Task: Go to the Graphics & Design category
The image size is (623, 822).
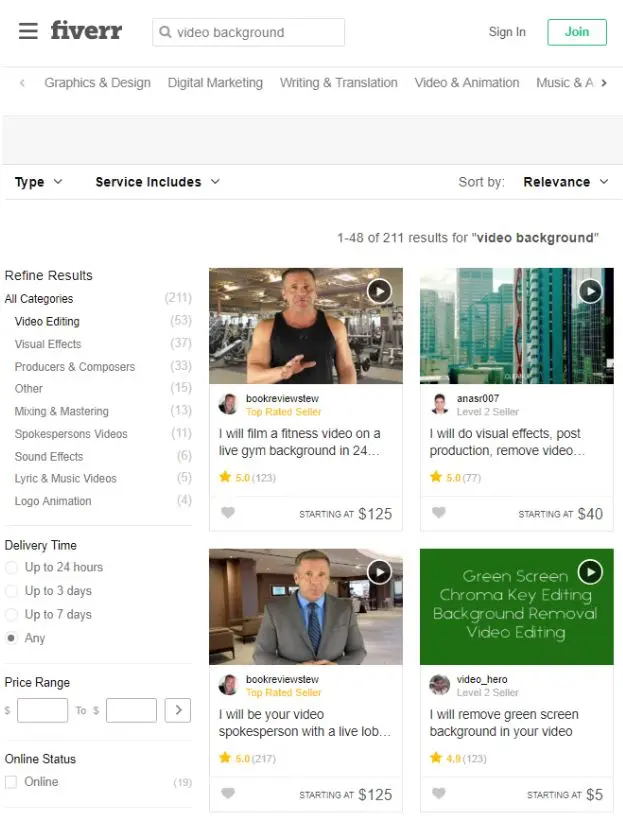Action: pos(97,83)
